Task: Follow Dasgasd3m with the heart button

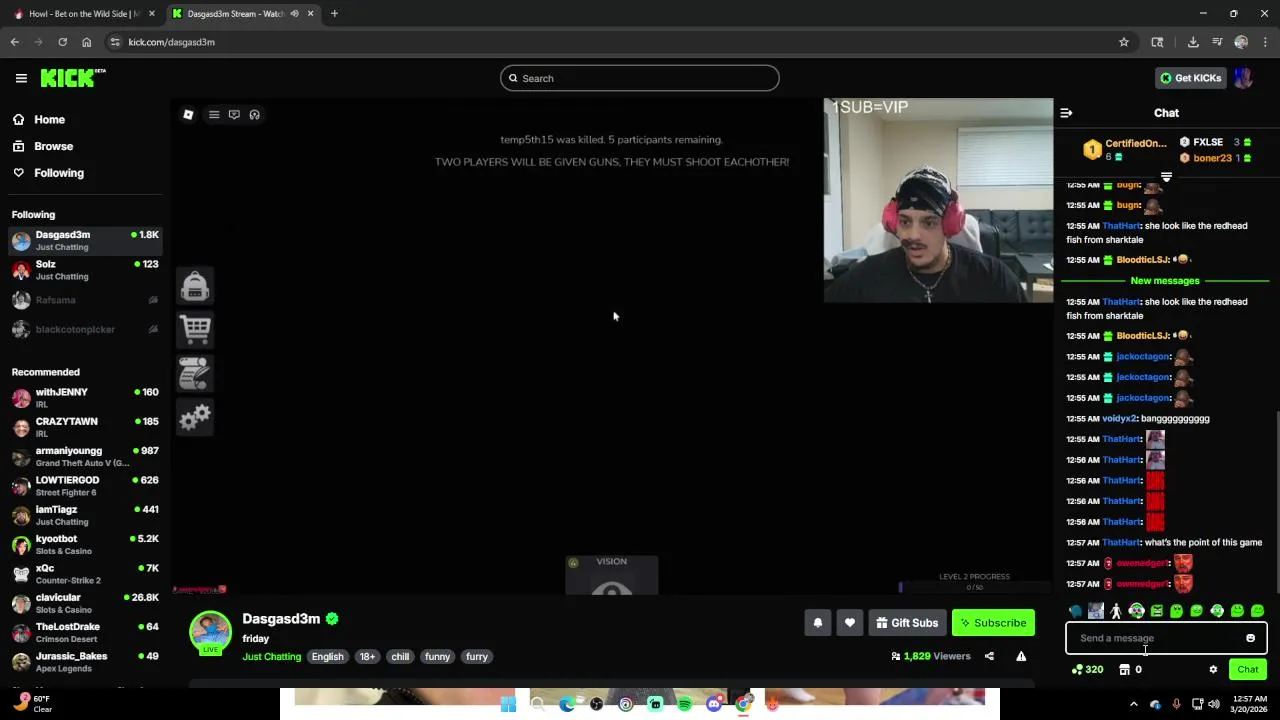Action: click(850, 623)
